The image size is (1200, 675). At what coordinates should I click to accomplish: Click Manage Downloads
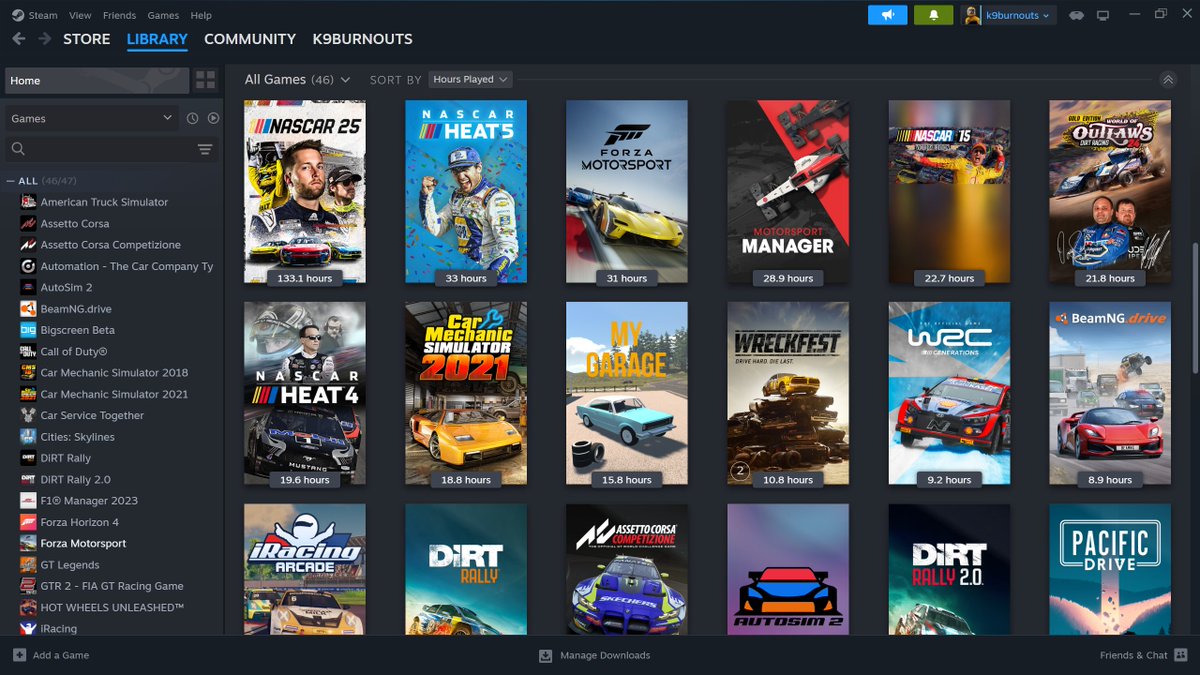(x=595, y=655)
